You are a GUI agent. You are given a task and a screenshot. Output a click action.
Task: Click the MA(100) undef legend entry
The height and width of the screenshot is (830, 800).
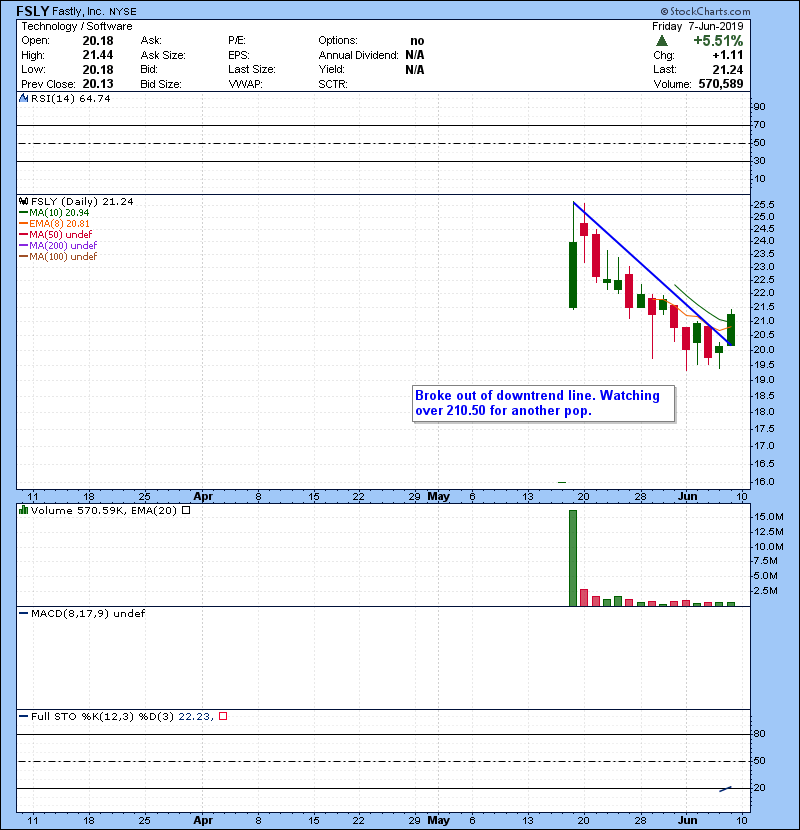click(x=64, y=257)
